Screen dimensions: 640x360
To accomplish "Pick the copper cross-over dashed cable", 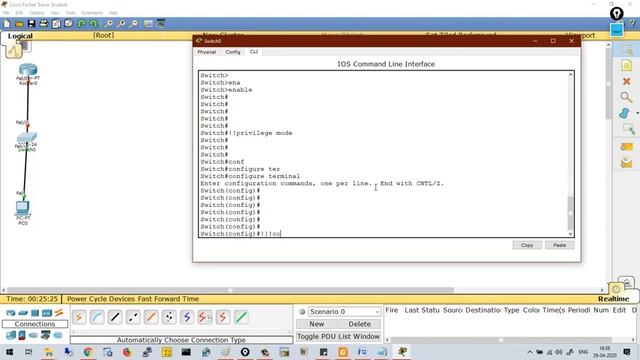I will pyautogui.click(x=133, y=317).
